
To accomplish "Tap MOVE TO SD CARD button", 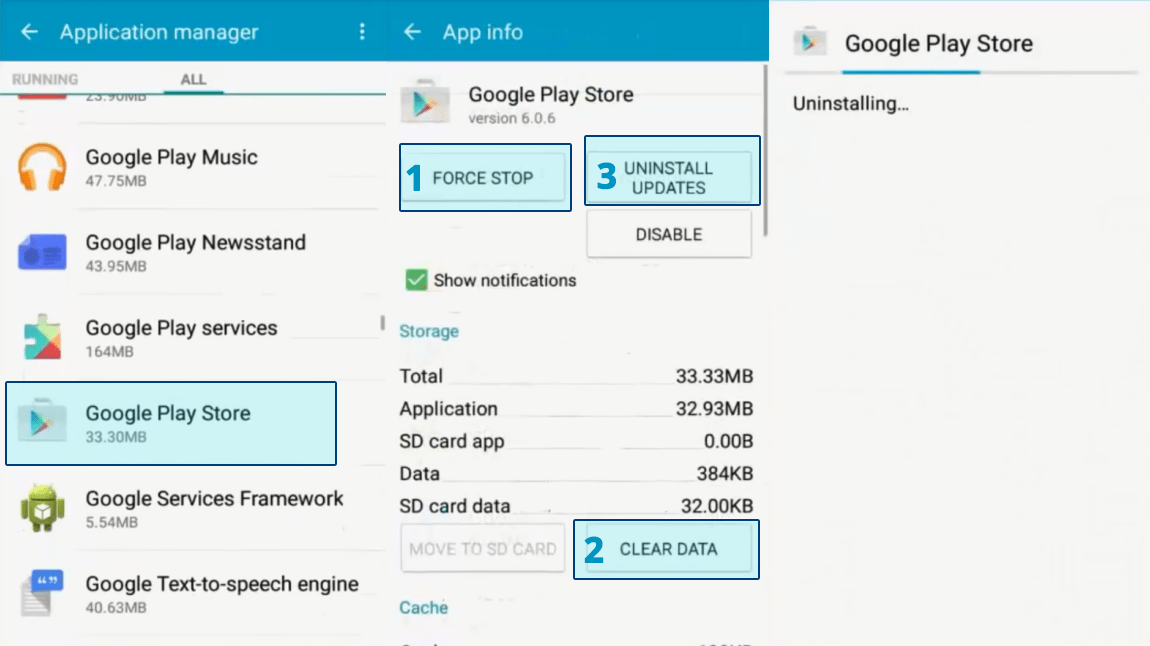I will click(483, 548).
